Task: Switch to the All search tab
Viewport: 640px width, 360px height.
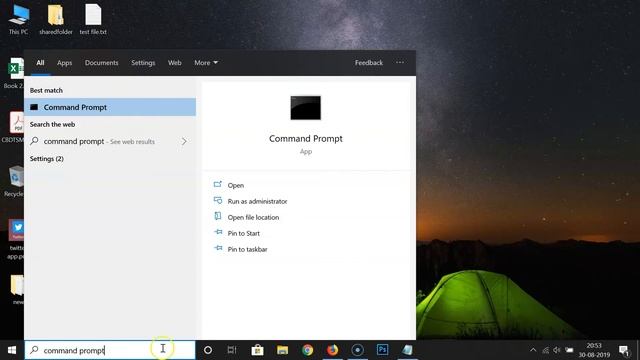Action: [x=40, y=62]
